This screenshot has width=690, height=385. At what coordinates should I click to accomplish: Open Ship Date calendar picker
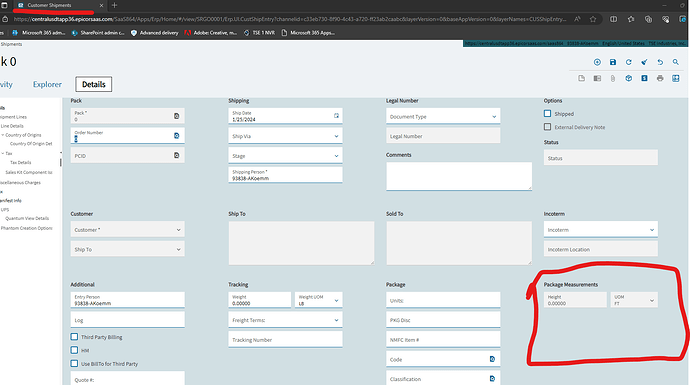[x=336, y=116]
